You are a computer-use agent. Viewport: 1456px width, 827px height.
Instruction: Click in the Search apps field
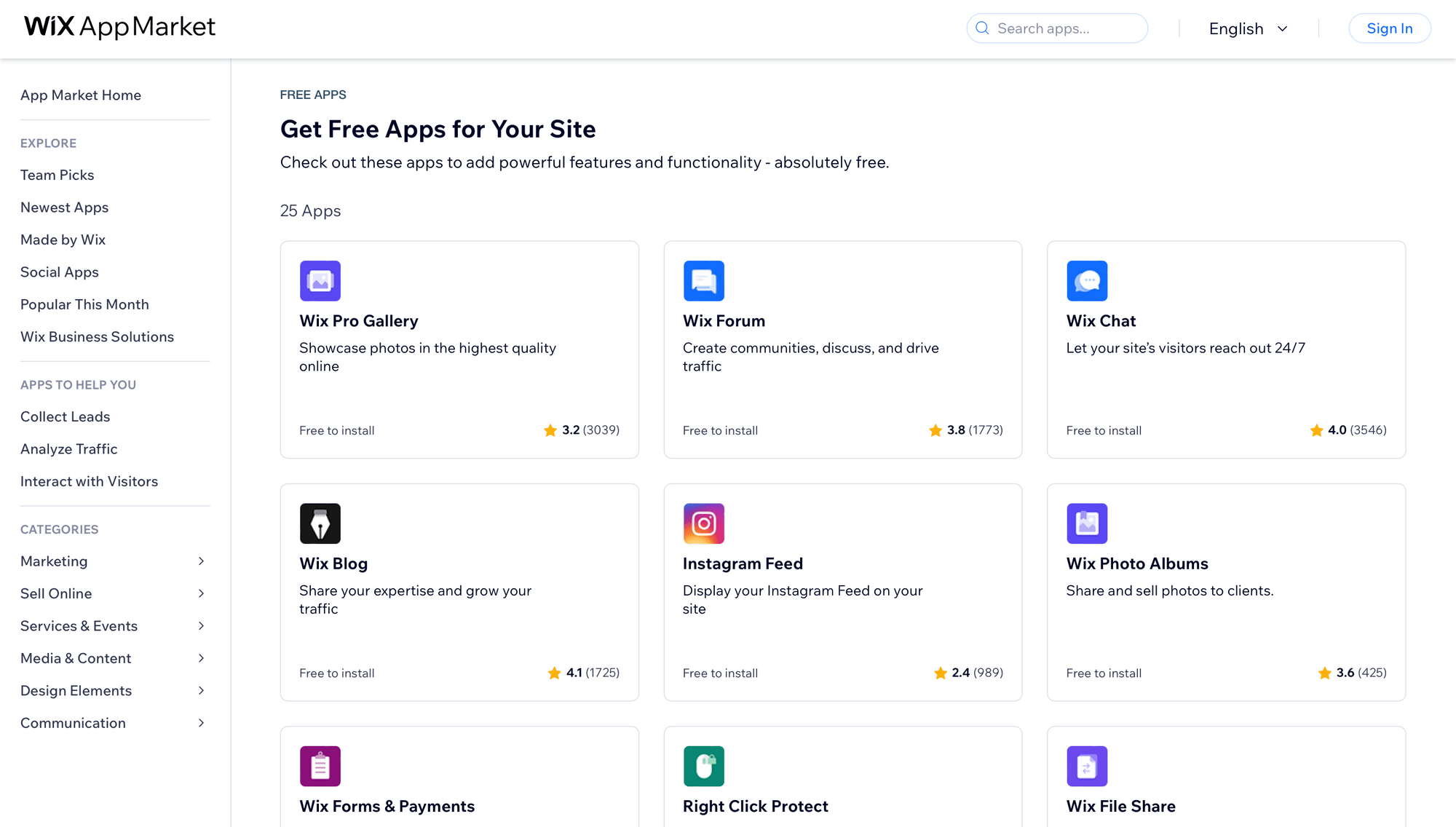(1057, 28)
